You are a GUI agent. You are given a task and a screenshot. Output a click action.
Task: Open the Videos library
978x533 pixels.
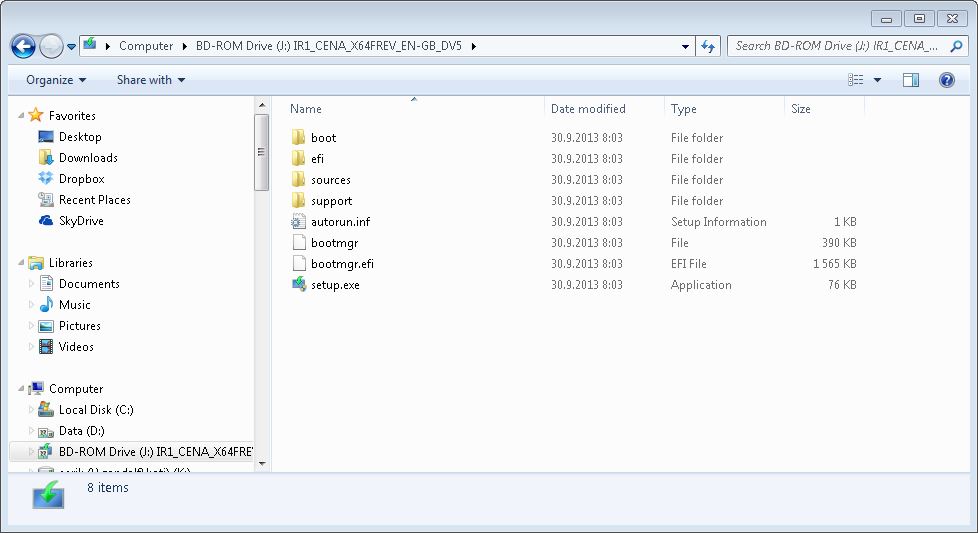tap(75, 347)
